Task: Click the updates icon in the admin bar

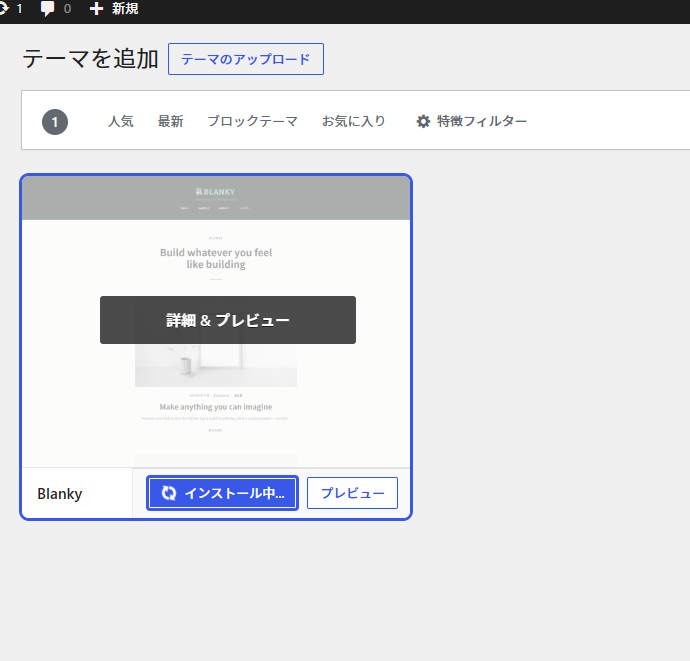Action: (x=3, y=9)
